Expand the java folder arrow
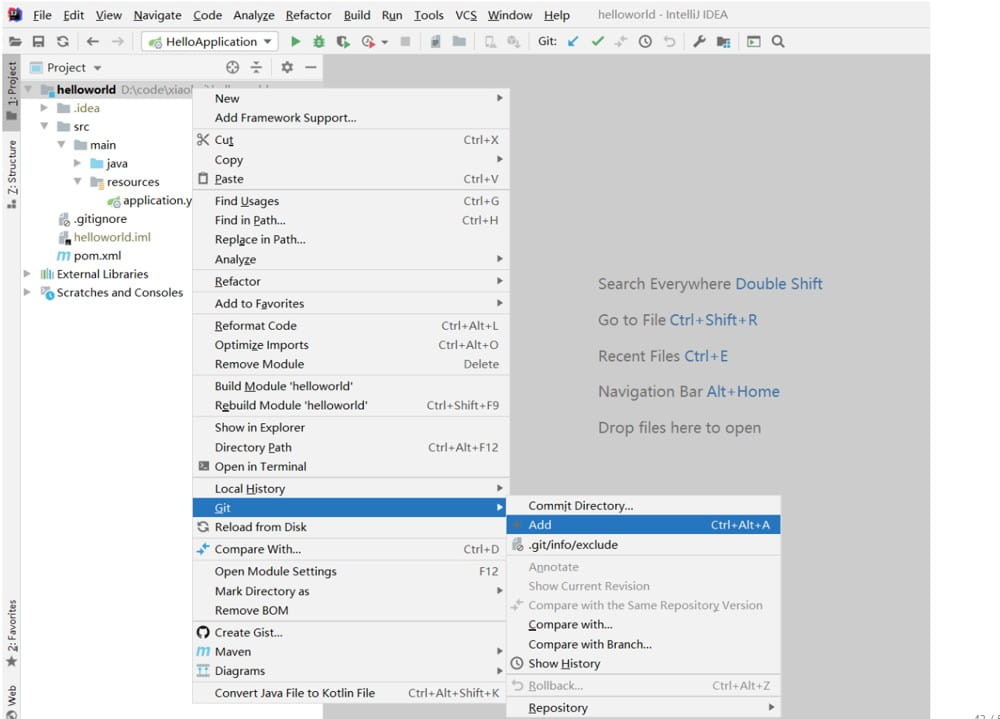The width and height of the screenshot is (1000, 719). point(78,163)
